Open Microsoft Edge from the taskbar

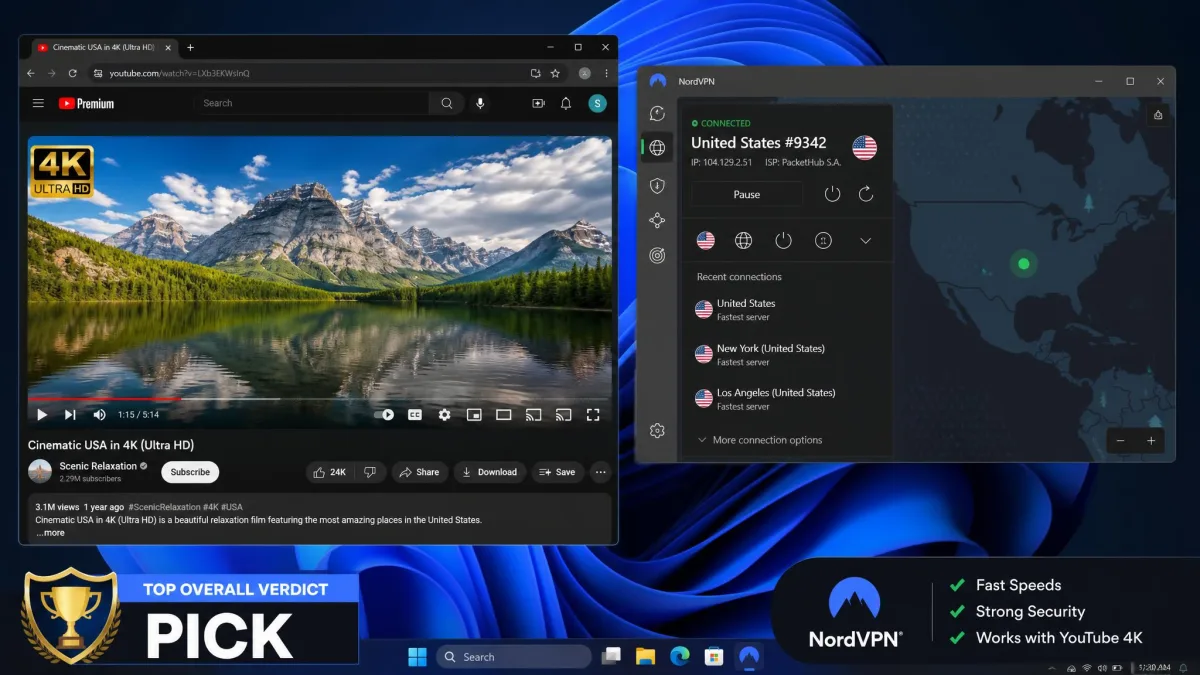[x=680, y=656]
